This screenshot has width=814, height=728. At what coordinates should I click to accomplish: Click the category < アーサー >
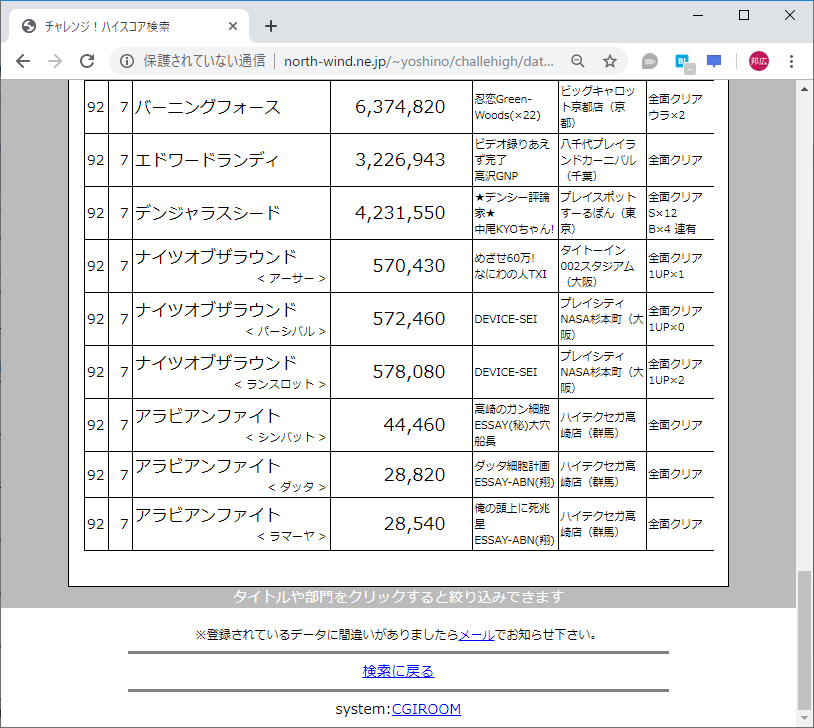pyautogui.click(x=291, y=278)
